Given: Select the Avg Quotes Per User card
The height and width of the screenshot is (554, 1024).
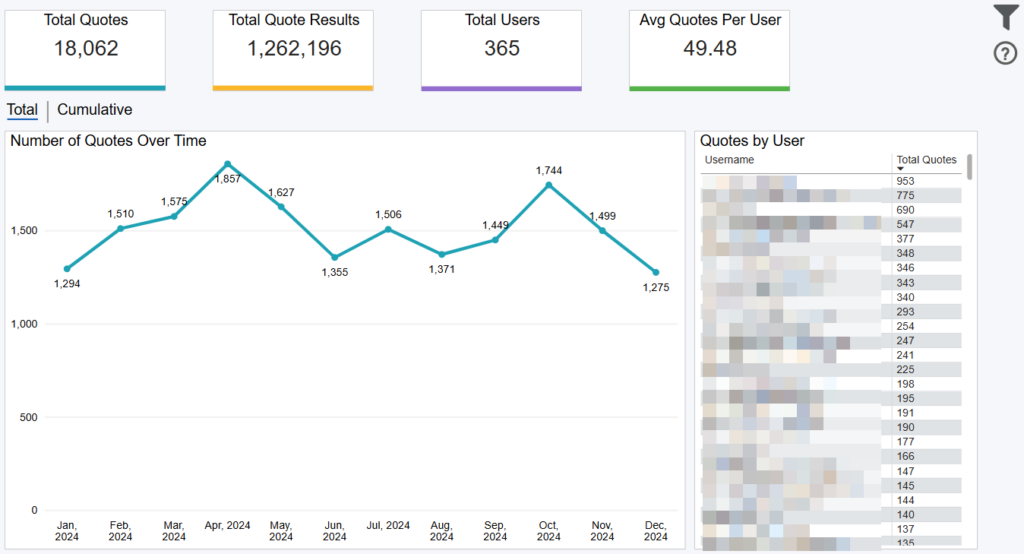Looking at the screenshot, I should point(709,48).
